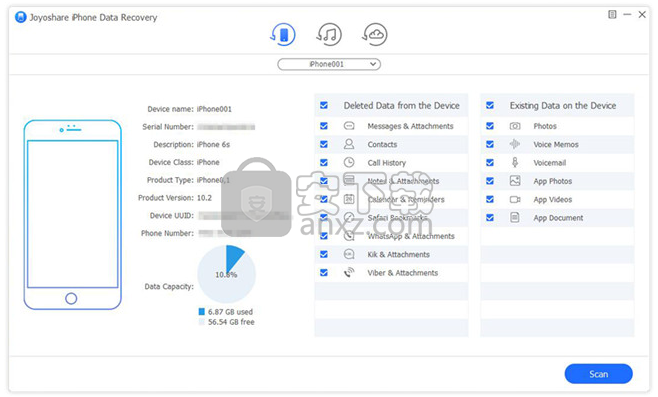658x397 pixels.
Task: Click the iPhone device illustration
Action: coord(73,215)
